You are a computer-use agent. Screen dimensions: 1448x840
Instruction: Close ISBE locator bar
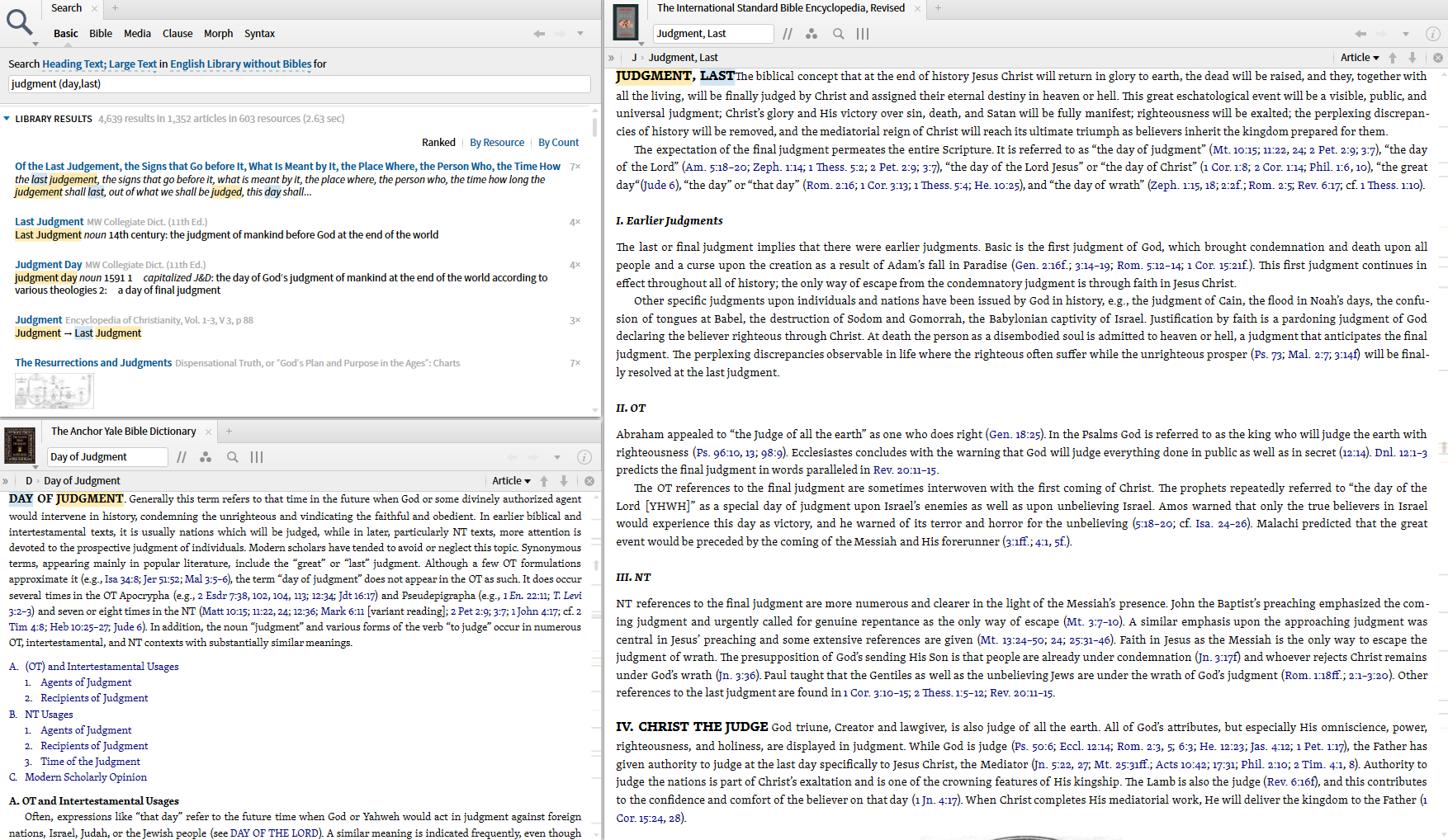(1438, 58)
